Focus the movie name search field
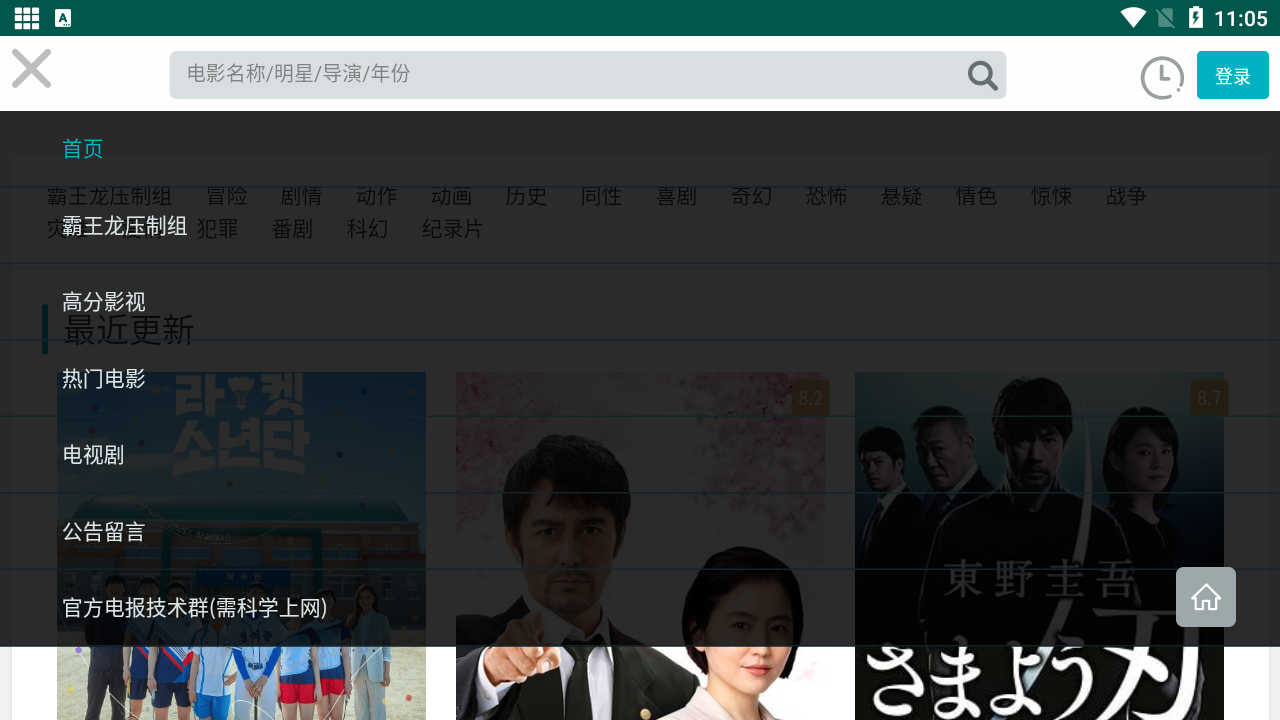This screenshot has height=720, width=1280. pyautogui.click(x=588, y=75)
